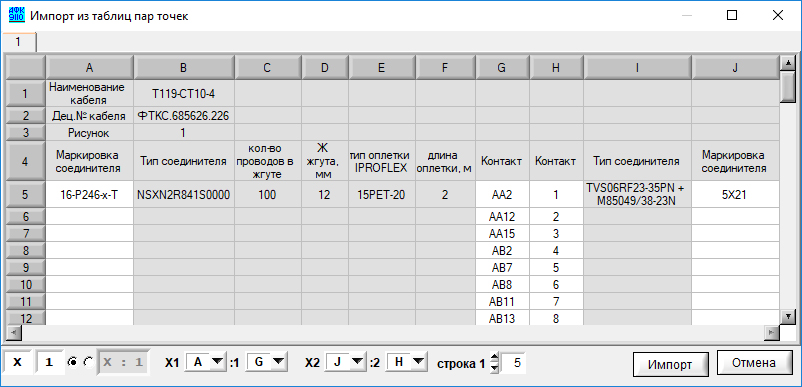Open the :2 column dropdown showing H
The image size is (802, 387).
pos(407,362)
